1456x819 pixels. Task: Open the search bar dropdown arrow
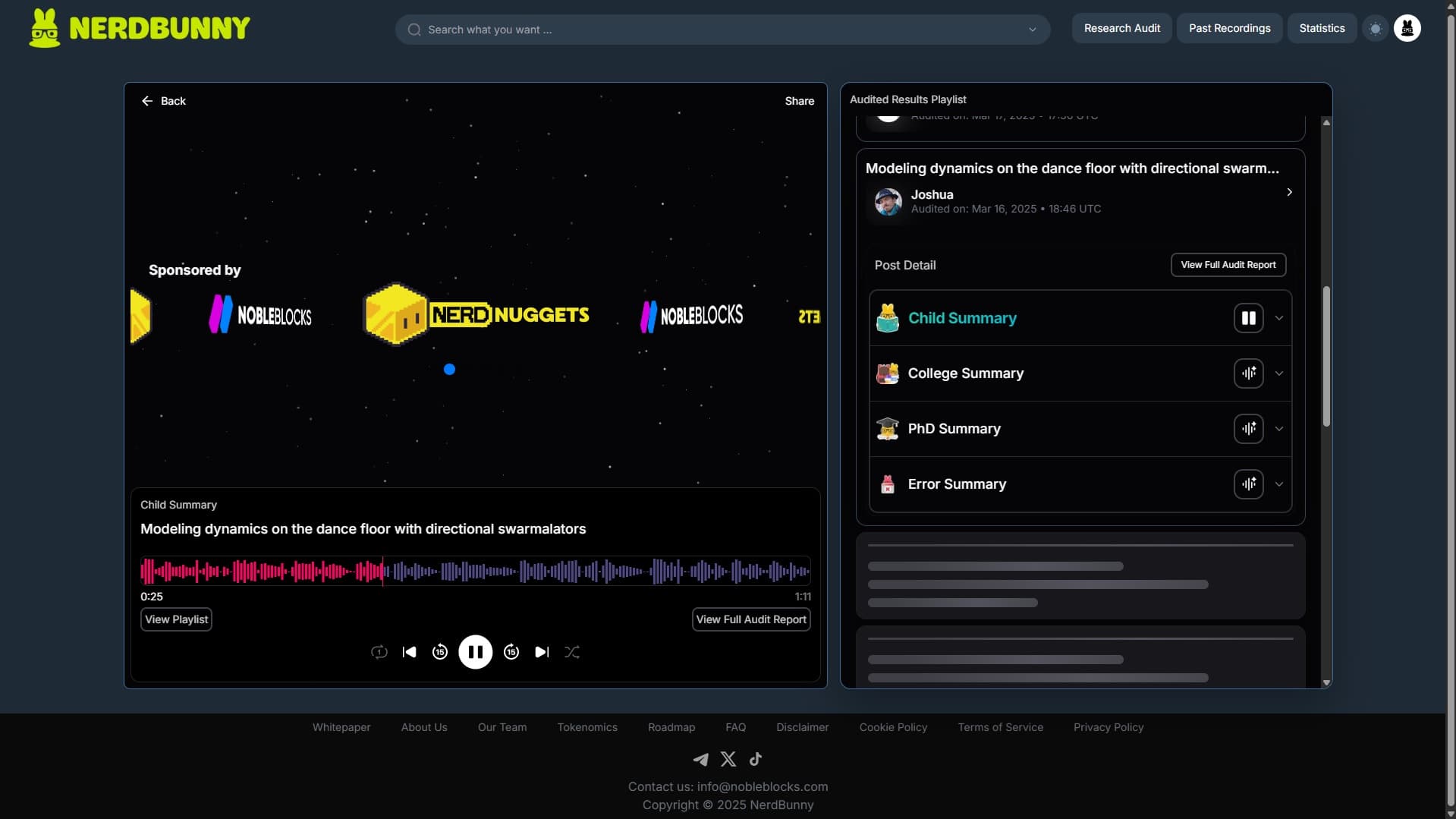pyautogui.click(x=1032, y=30)
